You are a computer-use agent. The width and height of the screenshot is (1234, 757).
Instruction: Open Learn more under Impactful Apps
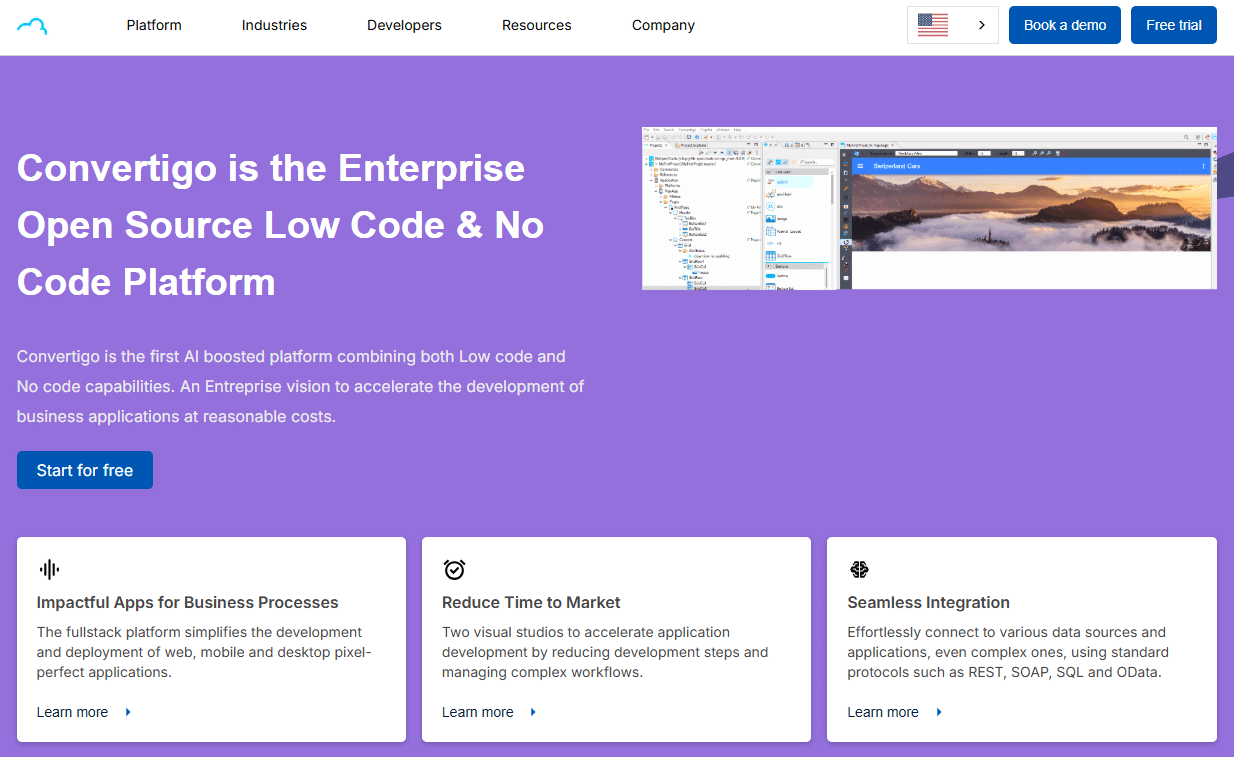(72, 712)
